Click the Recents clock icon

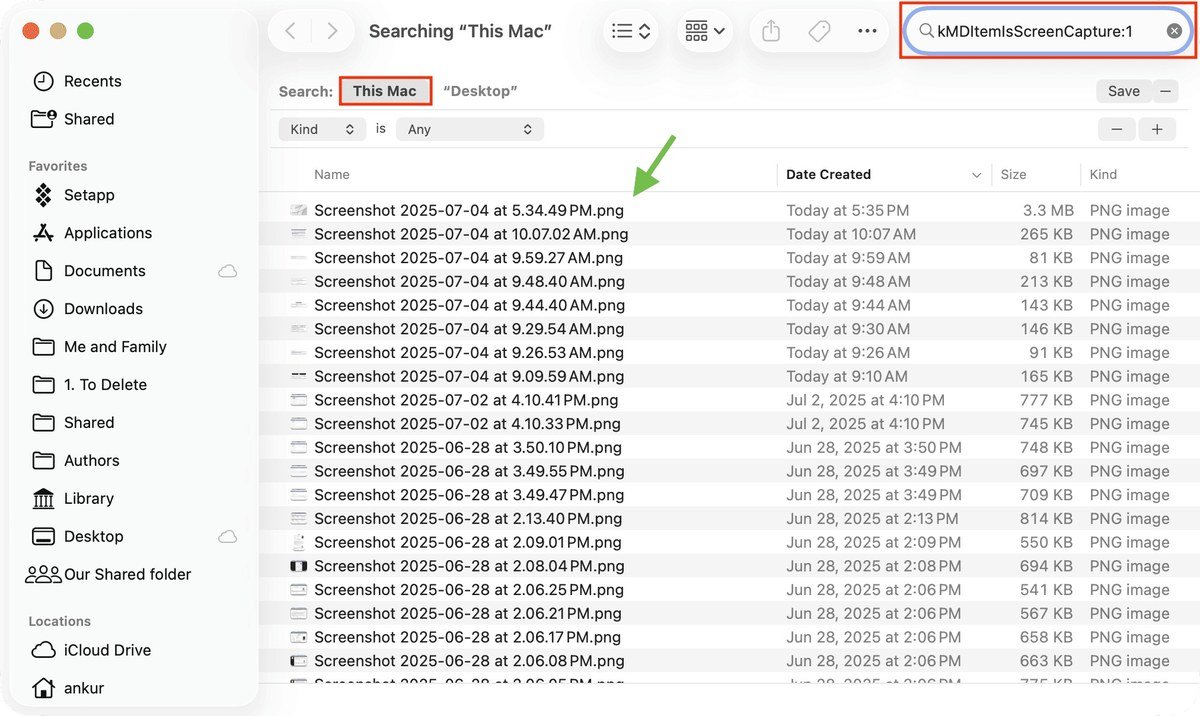(43, 81)
